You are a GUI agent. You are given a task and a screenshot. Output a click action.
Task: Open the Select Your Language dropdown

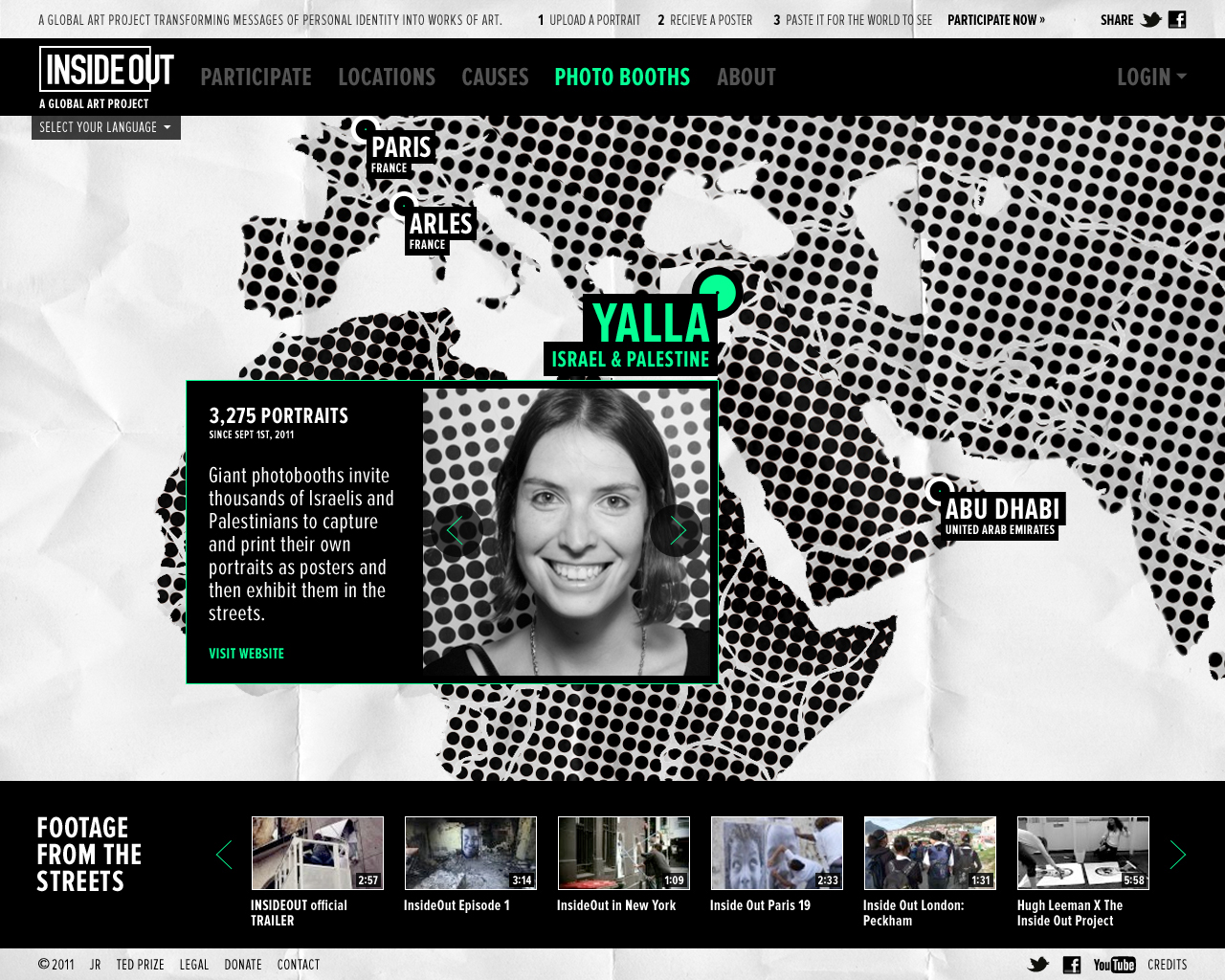(106, 127)
